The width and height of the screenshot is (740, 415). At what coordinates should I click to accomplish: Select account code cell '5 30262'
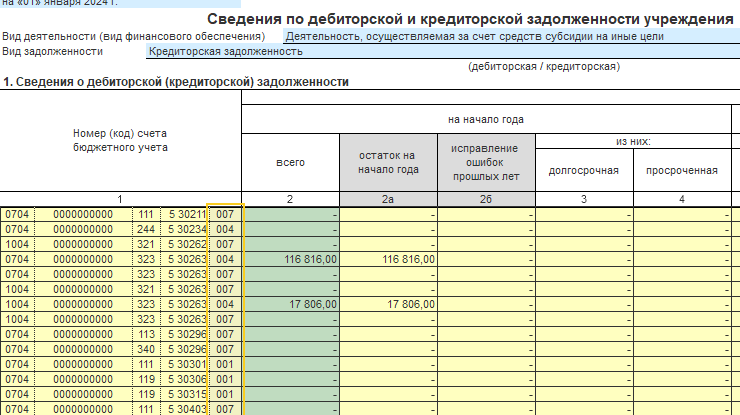pyautogui.click(x=184, y=245)
